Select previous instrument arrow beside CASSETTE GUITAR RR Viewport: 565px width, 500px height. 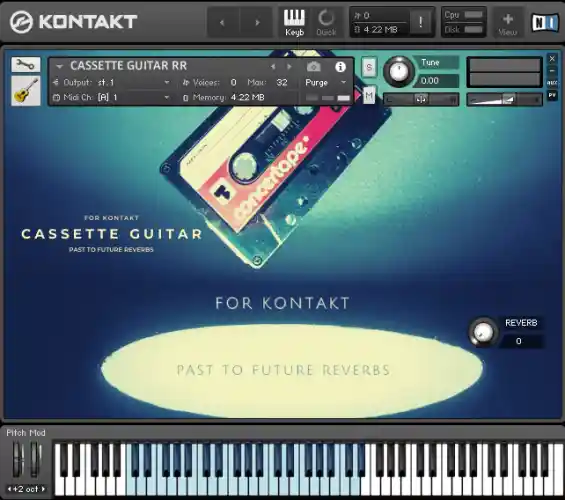click(273, 67)
